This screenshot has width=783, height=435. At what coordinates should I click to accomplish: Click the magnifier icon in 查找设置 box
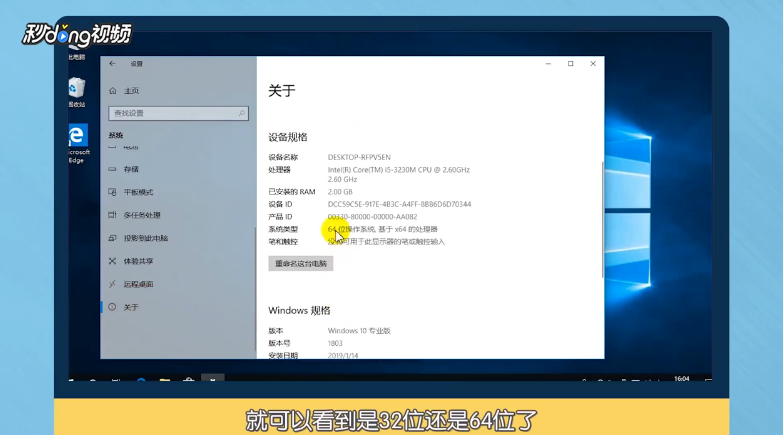[x=242, y=113]
